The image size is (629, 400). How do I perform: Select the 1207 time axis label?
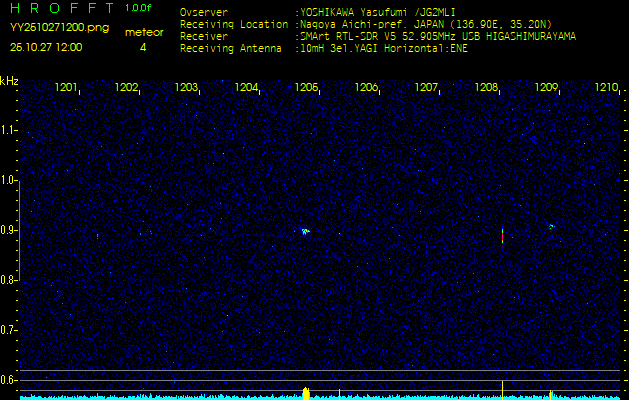(426, 88)
